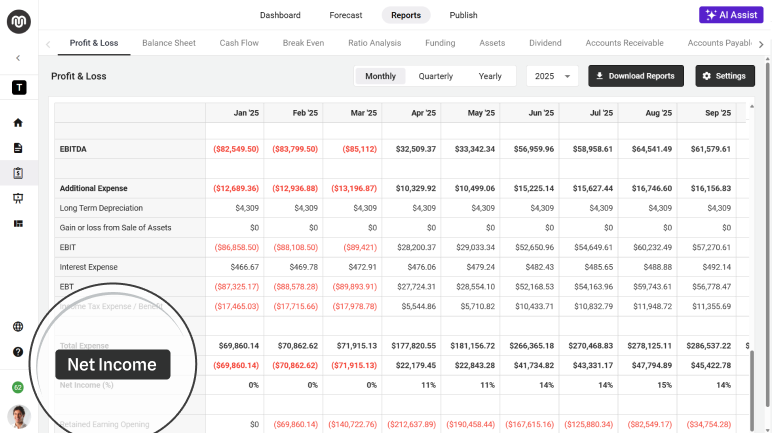Screen dimensions: 772x433
Task: Click income tax value $5,710.82 for May
Action: point(478,306)
